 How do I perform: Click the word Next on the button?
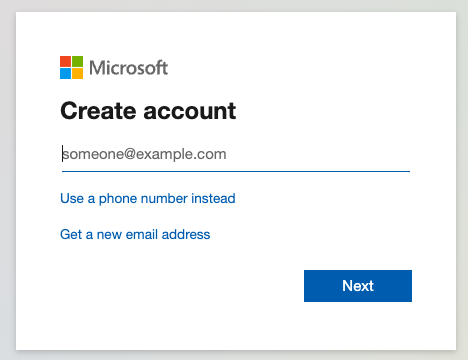click(358, 286)
